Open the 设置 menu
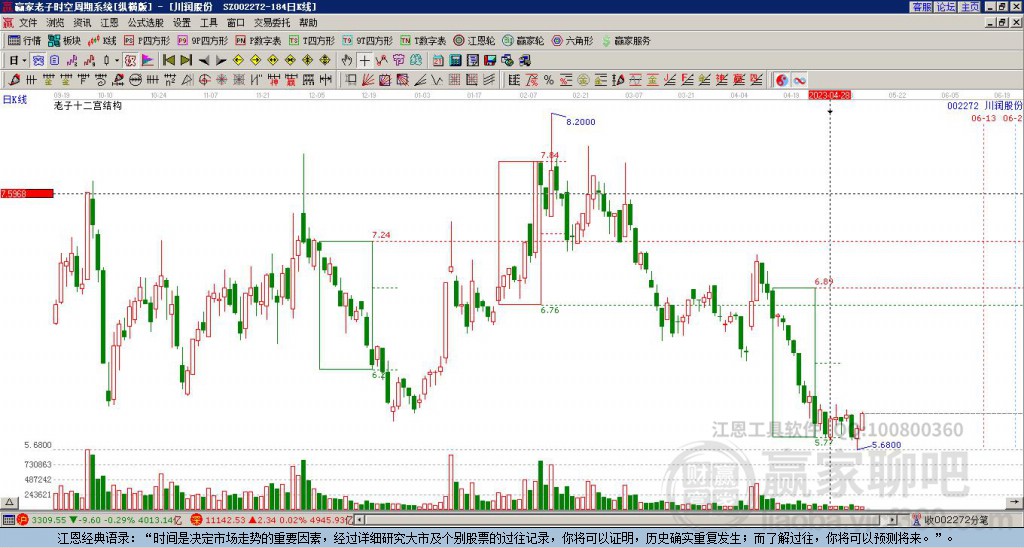 coord(182,23)
